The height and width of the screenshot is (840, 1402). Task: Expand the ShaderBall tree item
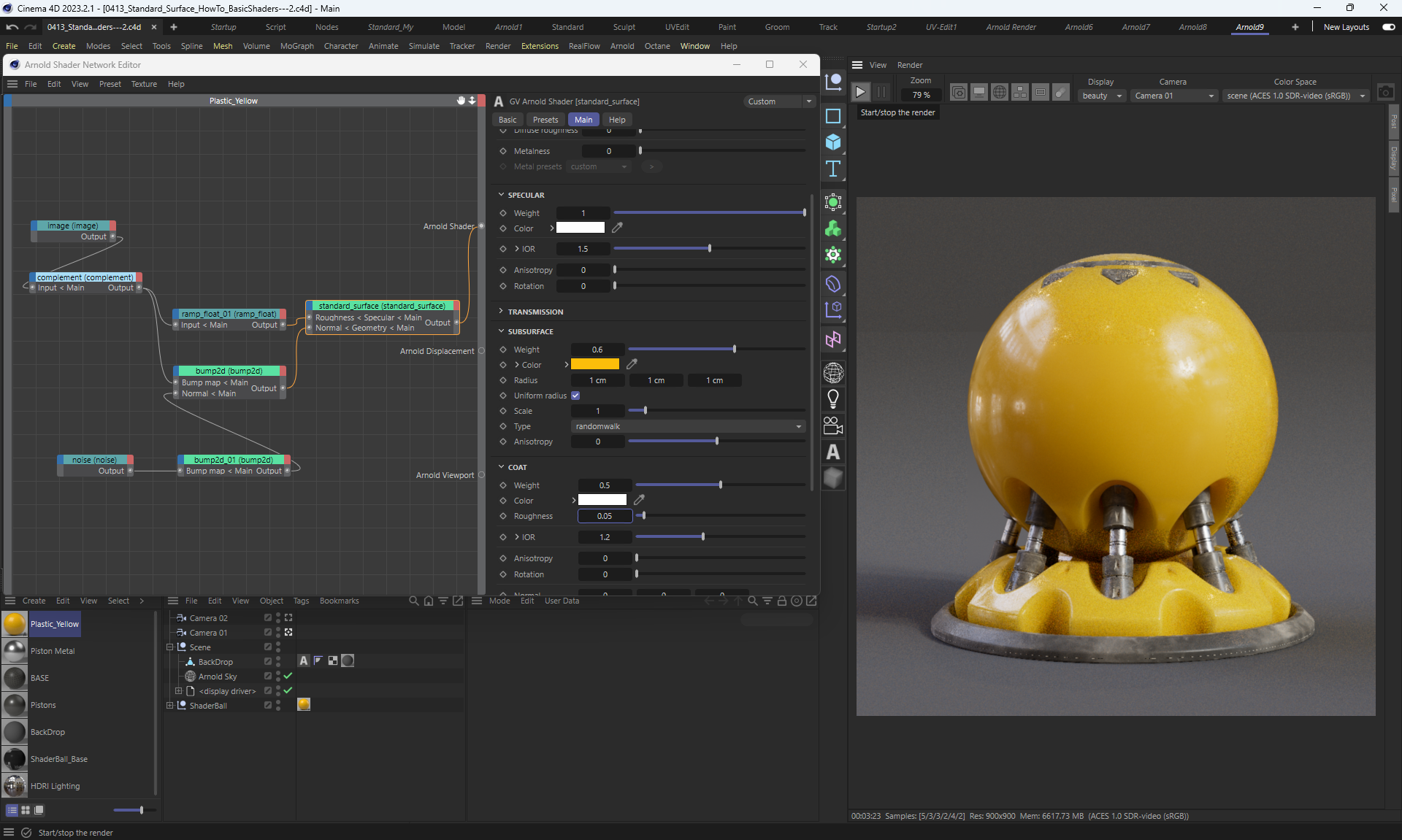tap(170, 706)
